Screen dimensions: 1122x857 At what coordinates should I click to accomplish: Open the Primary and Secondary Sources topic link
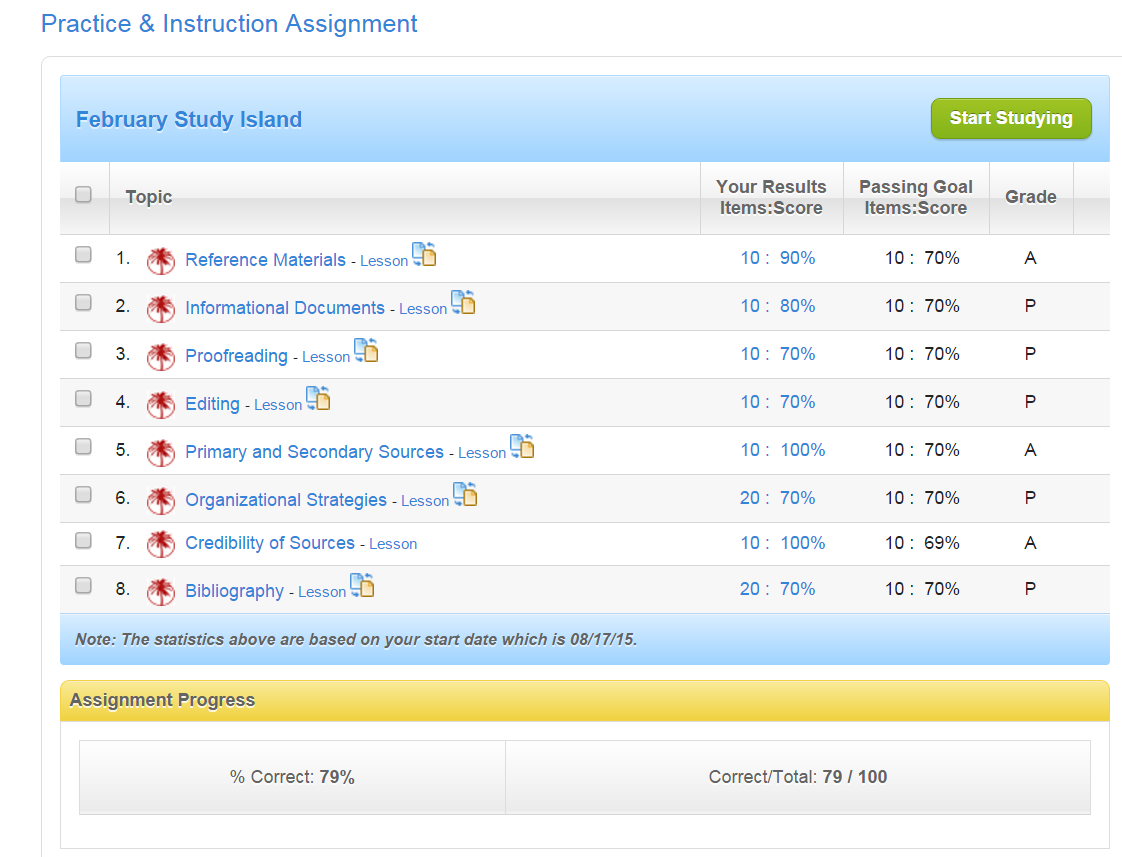[x=314, y=451]
